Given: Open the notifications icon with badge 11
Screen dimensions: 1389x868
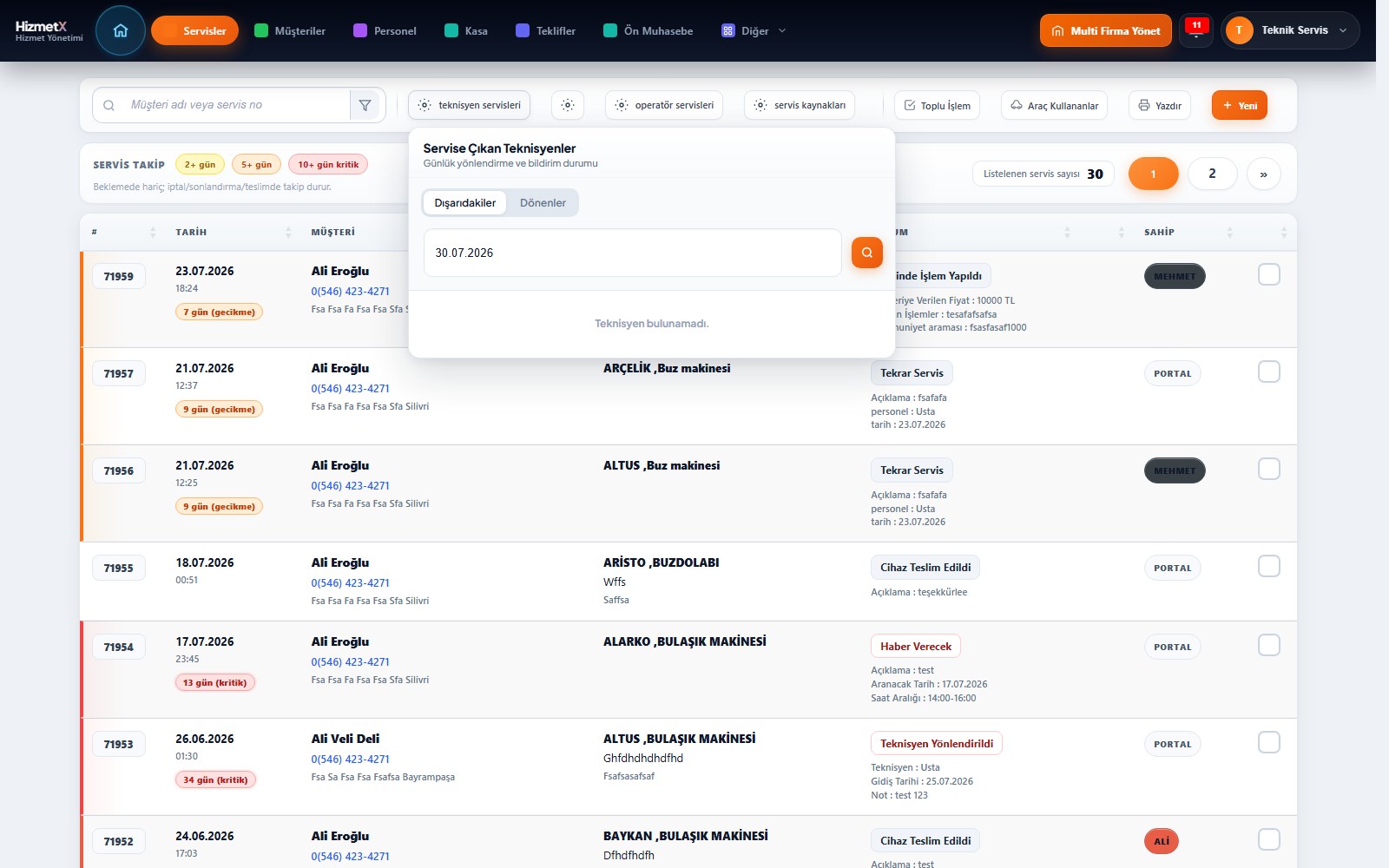Looking at the screenshot, I should [1196, 30].
